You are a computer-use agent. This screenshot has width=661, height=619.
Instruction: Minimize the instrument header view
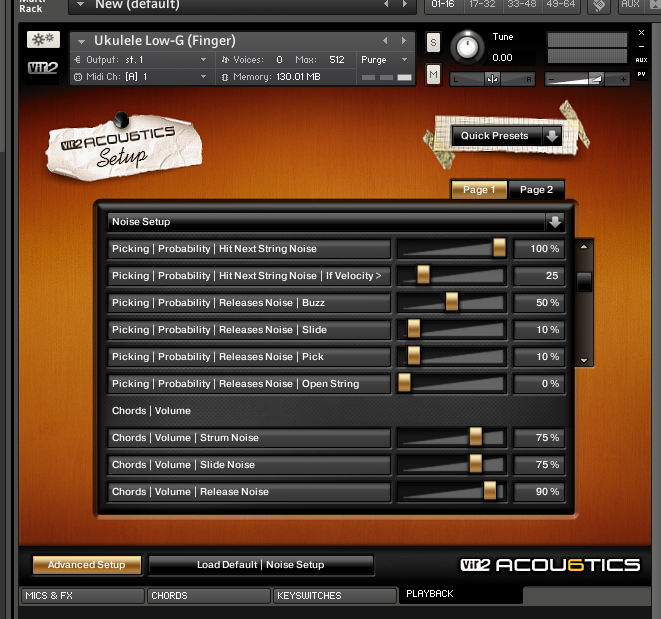coord(641,46)
